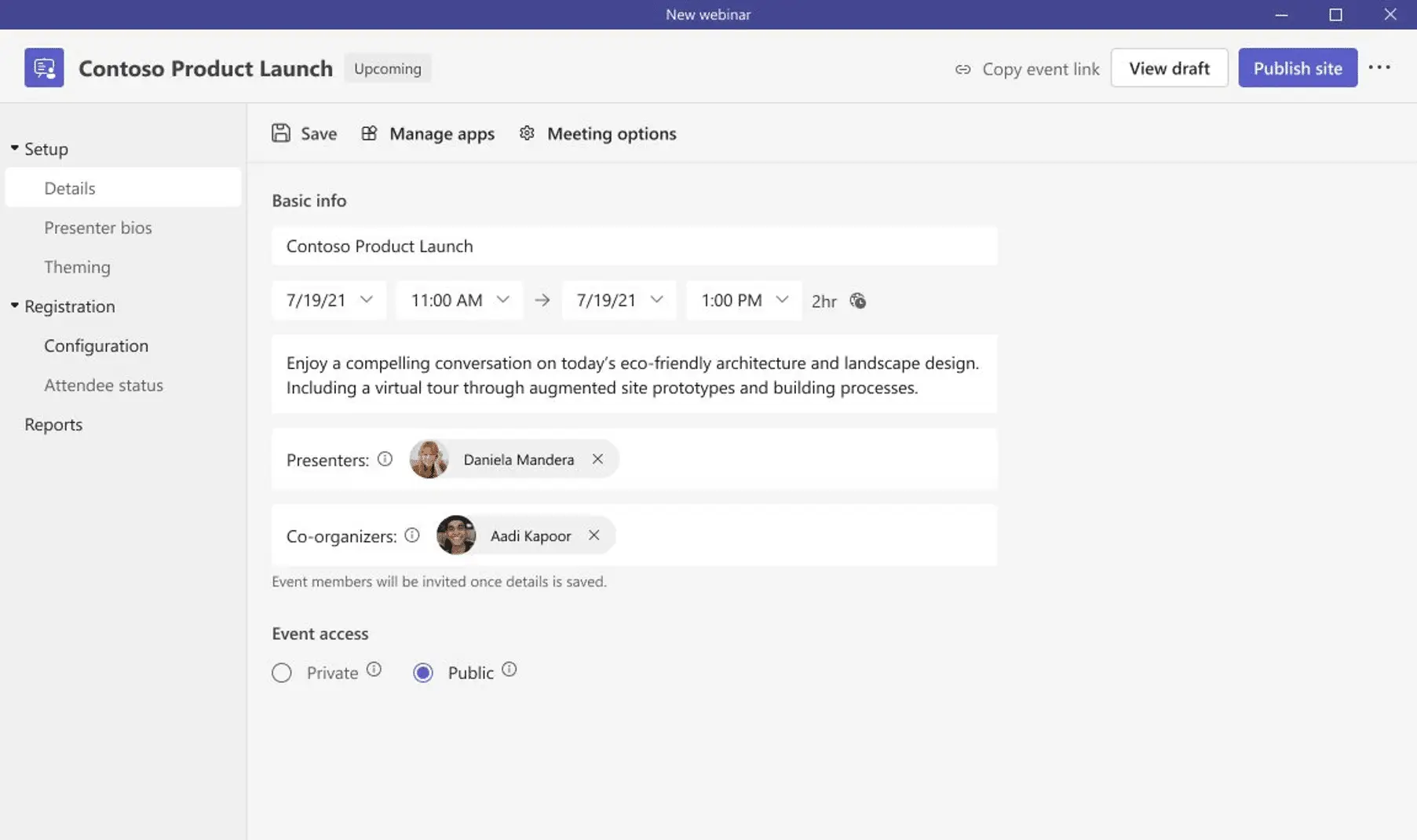Remove Aadi Kapoor from co-organizers
Image resolution: width=1417 pixels, height=840 pixels.
pyautogui.click(x=594, y=535)
